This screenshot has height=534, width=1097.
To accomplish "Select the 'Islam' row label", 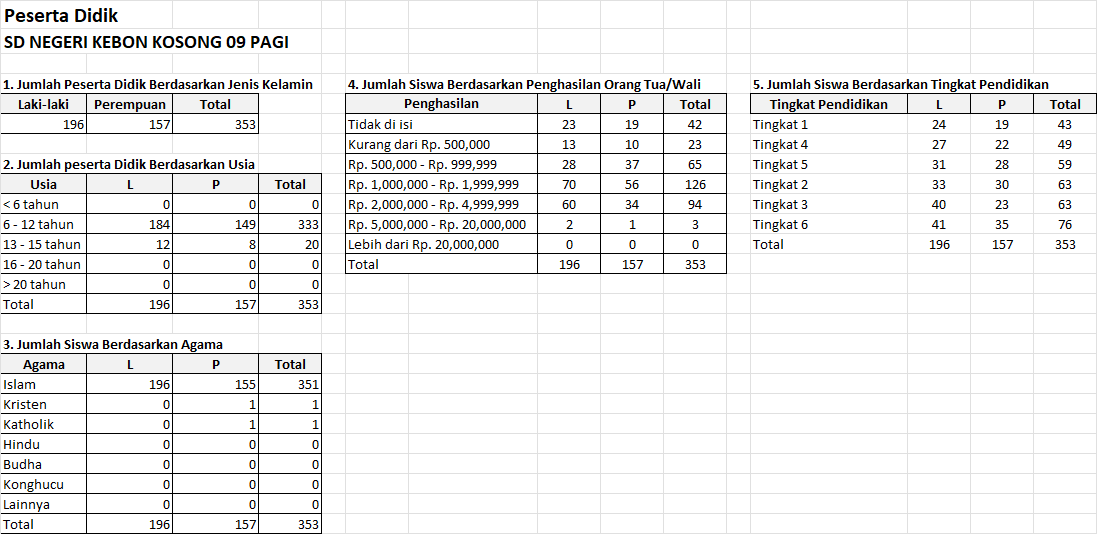I will (x=43, y=384).
